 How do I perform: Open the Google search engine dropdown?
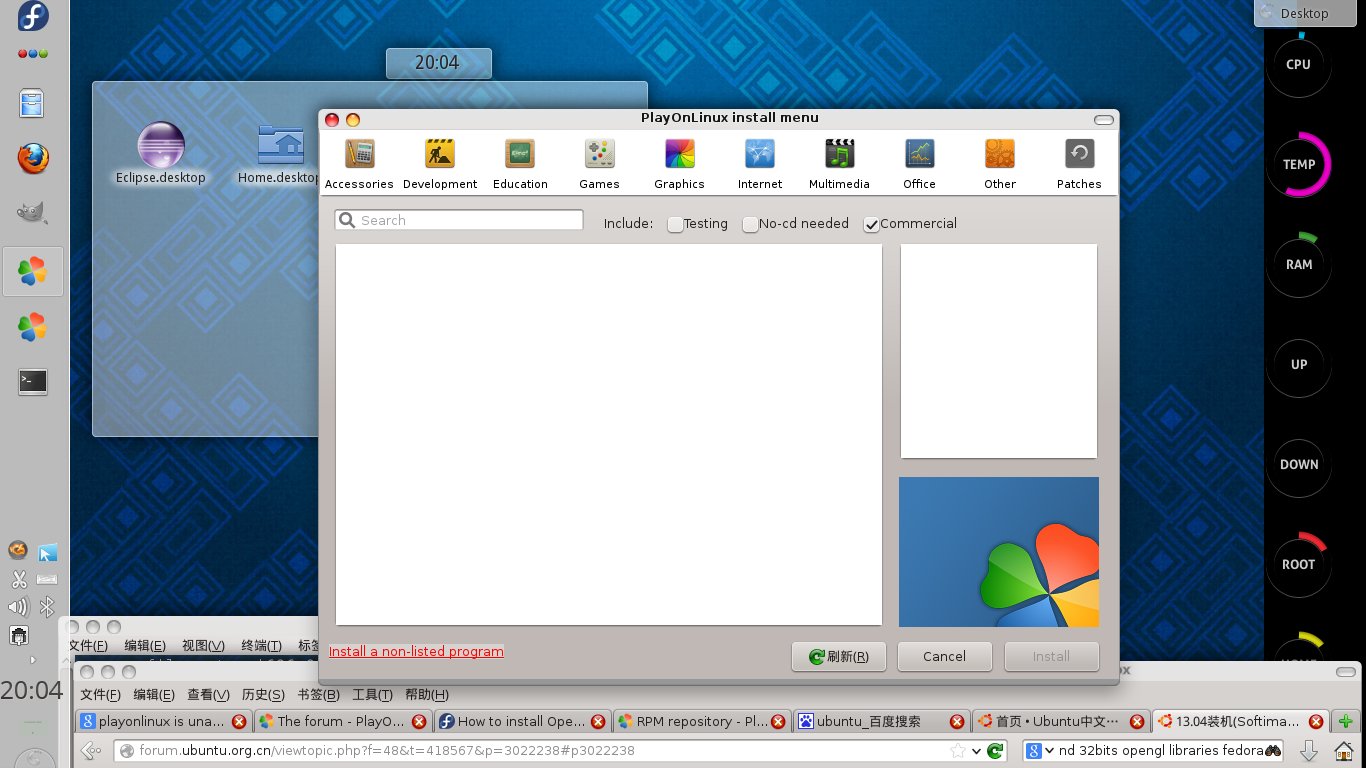tap(1041, 751)
